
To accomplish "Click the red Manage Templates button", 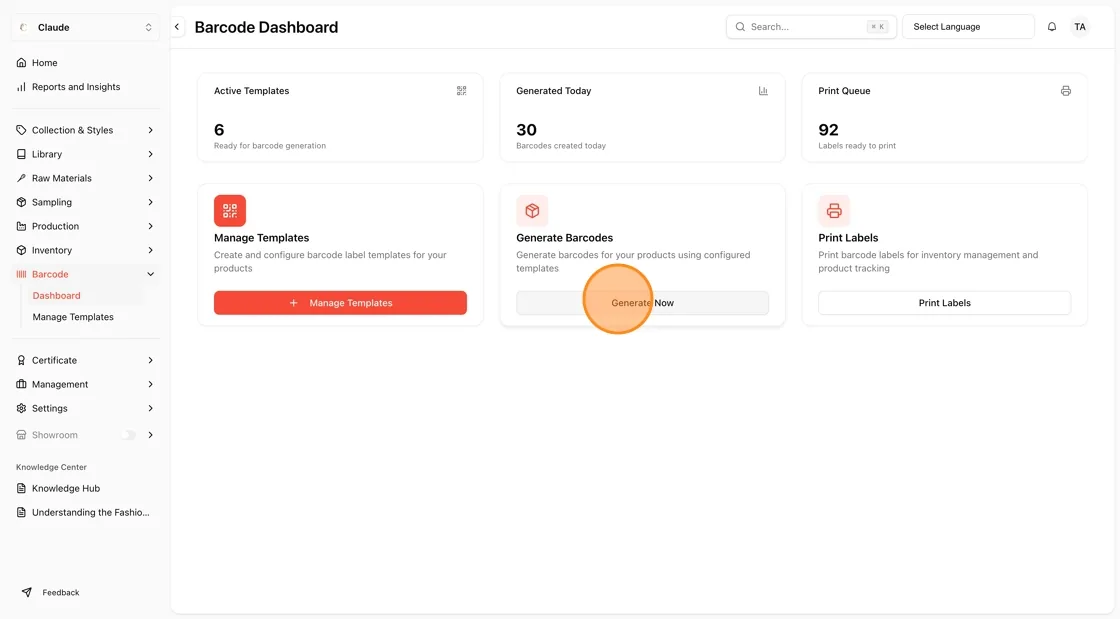I will 340,303.
